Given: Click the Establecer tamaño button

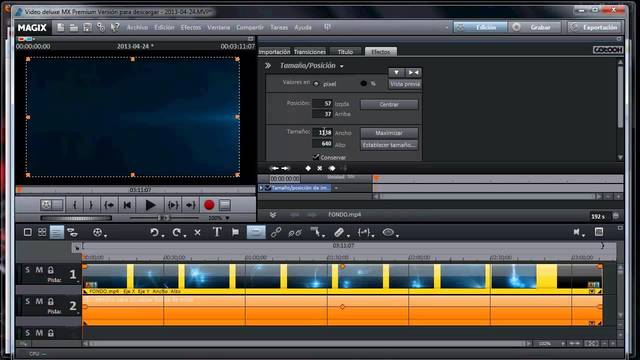Looking at the screenshot, I should [389, 145].
